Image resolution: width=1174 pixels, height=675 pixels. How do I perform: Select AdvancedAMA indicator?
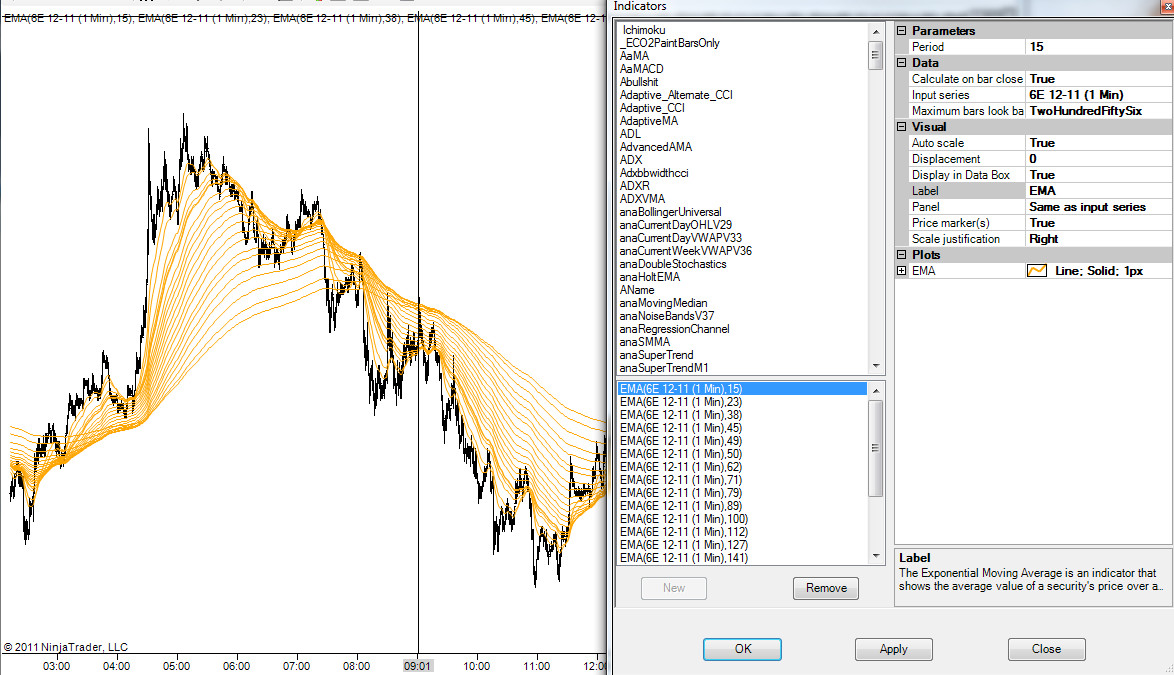(656, 147)
